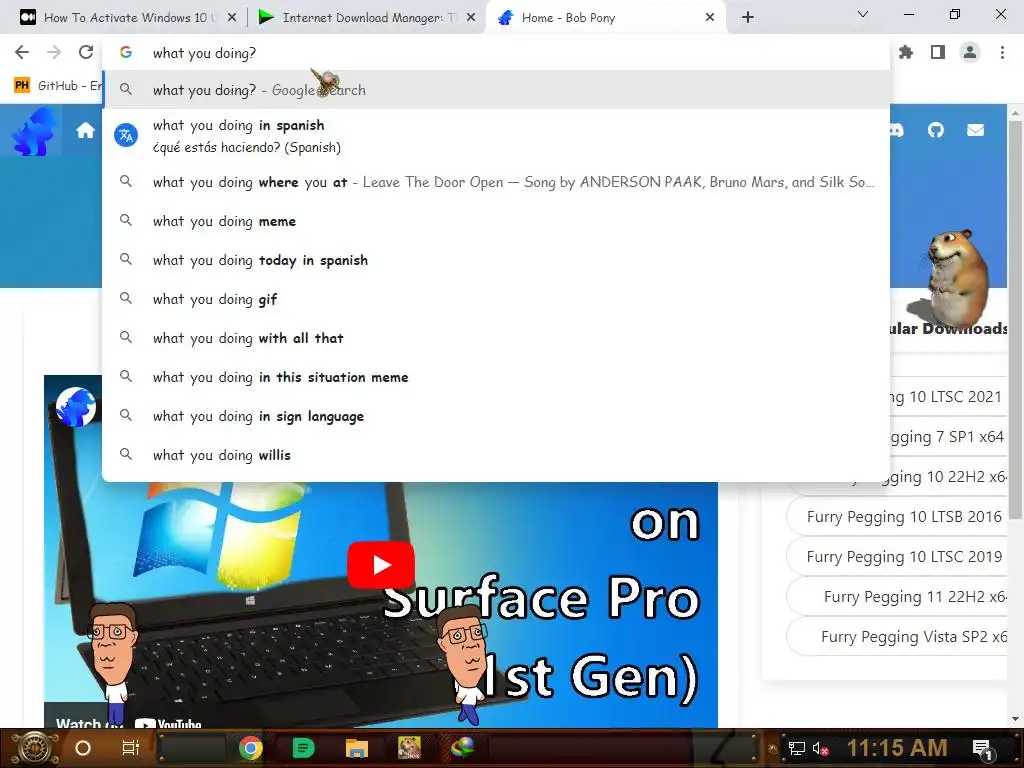Click 'Watch on YouTube' on the video
Image resolution: width=1024 pixels, height=768 pixels.
[128, 723]
